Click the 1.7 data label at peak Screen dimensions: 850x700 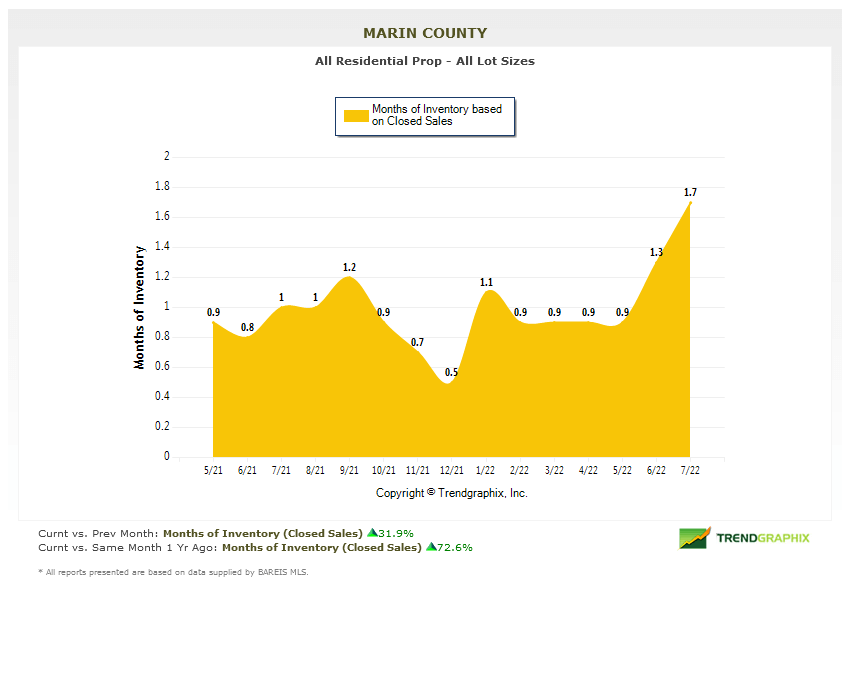pos(690,192)
